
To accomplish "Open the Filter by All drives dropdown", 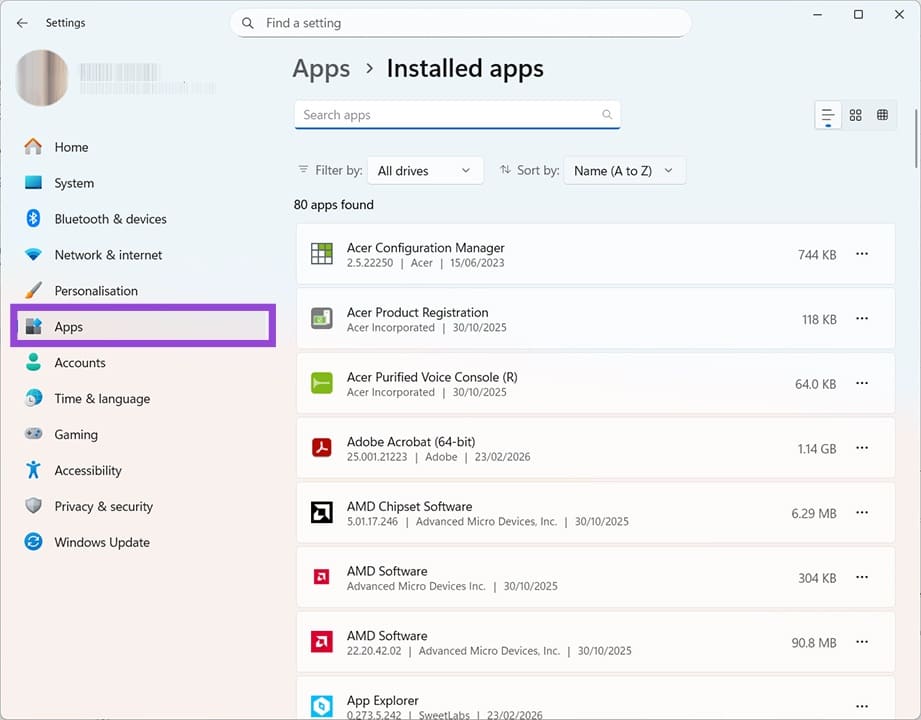I will (x=424, y=170).
